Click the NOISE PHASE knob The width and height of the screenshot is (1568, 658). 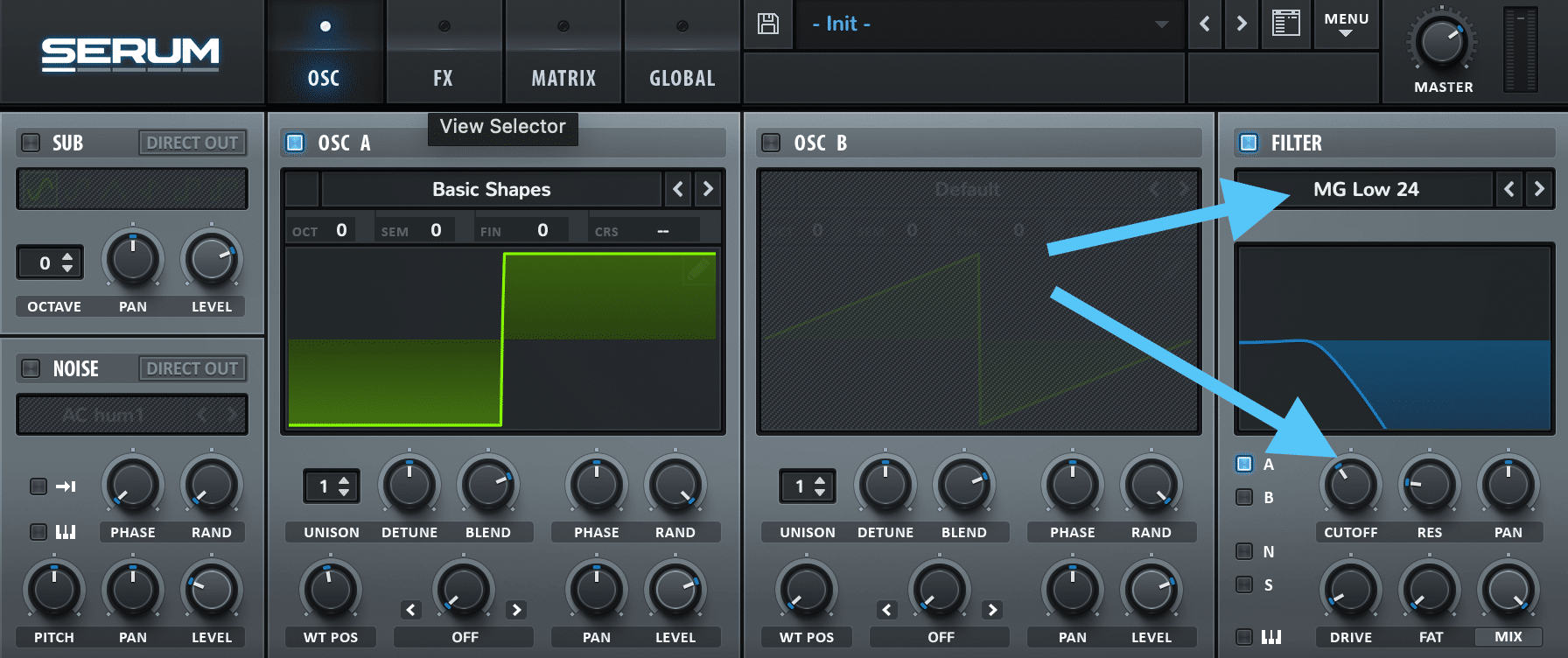point(133,485)
